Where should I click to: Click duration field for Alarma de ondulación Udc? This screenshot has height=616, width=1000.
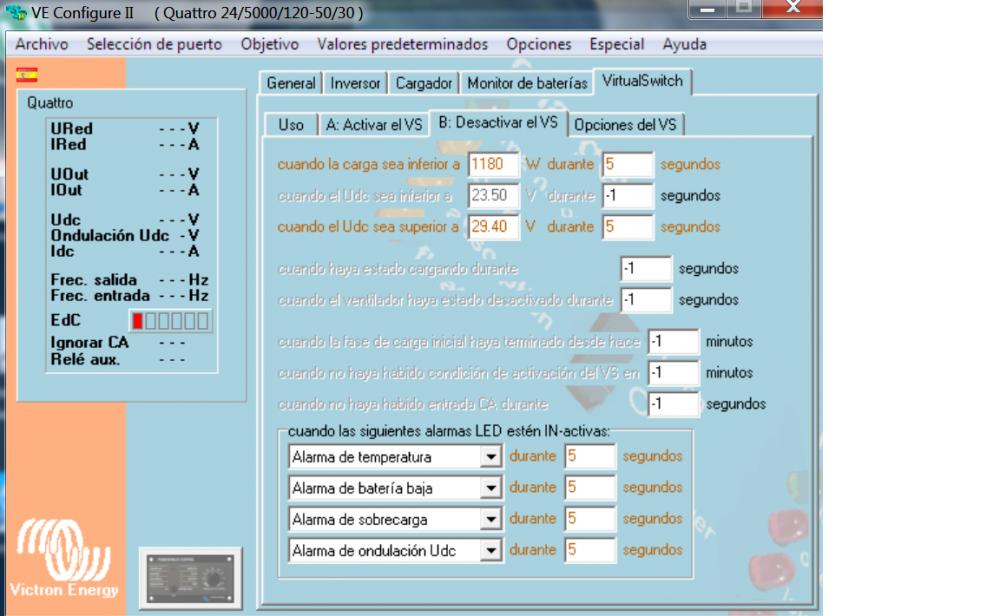(x=590, y=550)
